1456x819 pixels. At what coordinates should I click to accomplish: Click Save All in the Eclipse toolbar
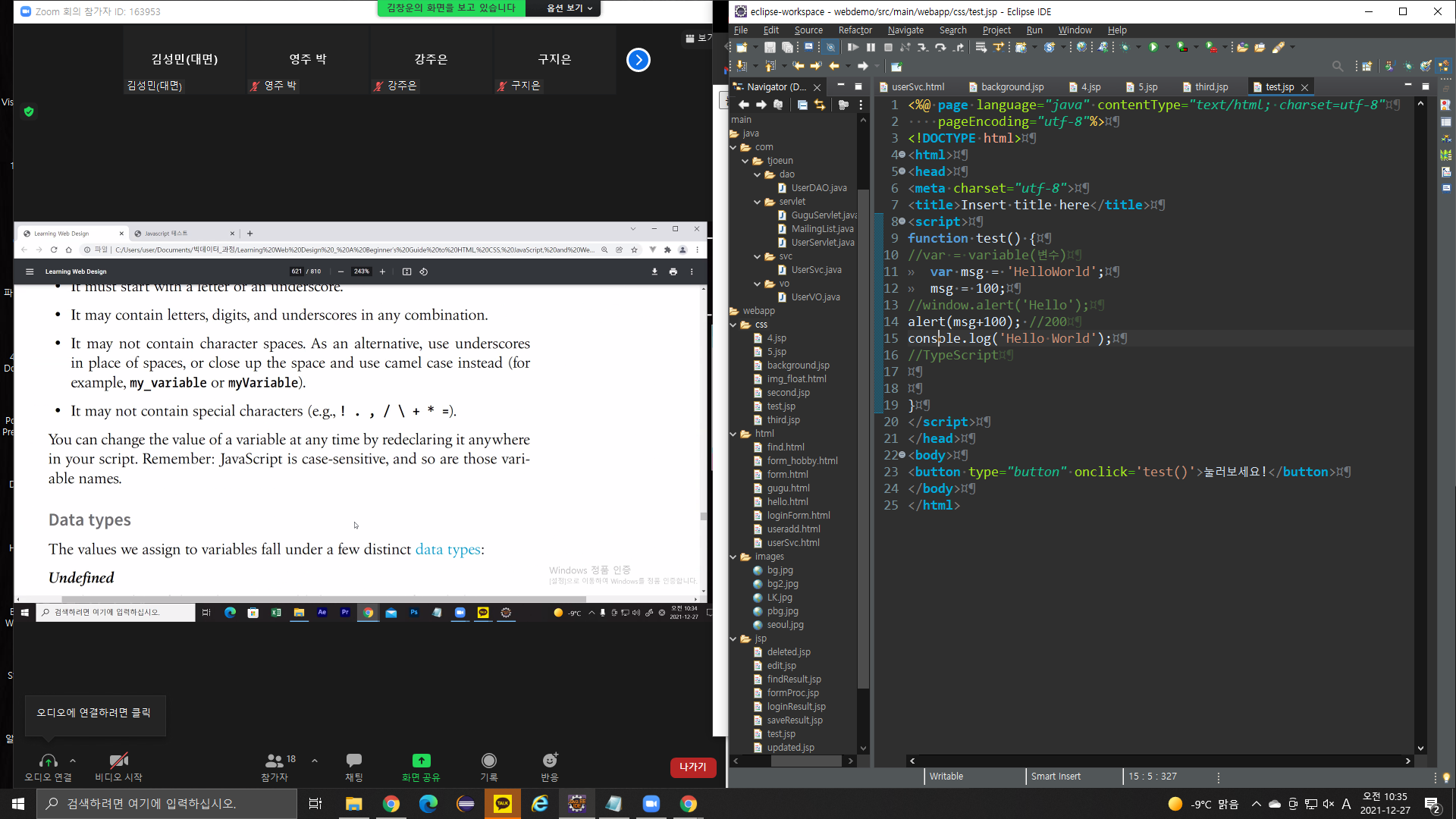coord(787,48)
